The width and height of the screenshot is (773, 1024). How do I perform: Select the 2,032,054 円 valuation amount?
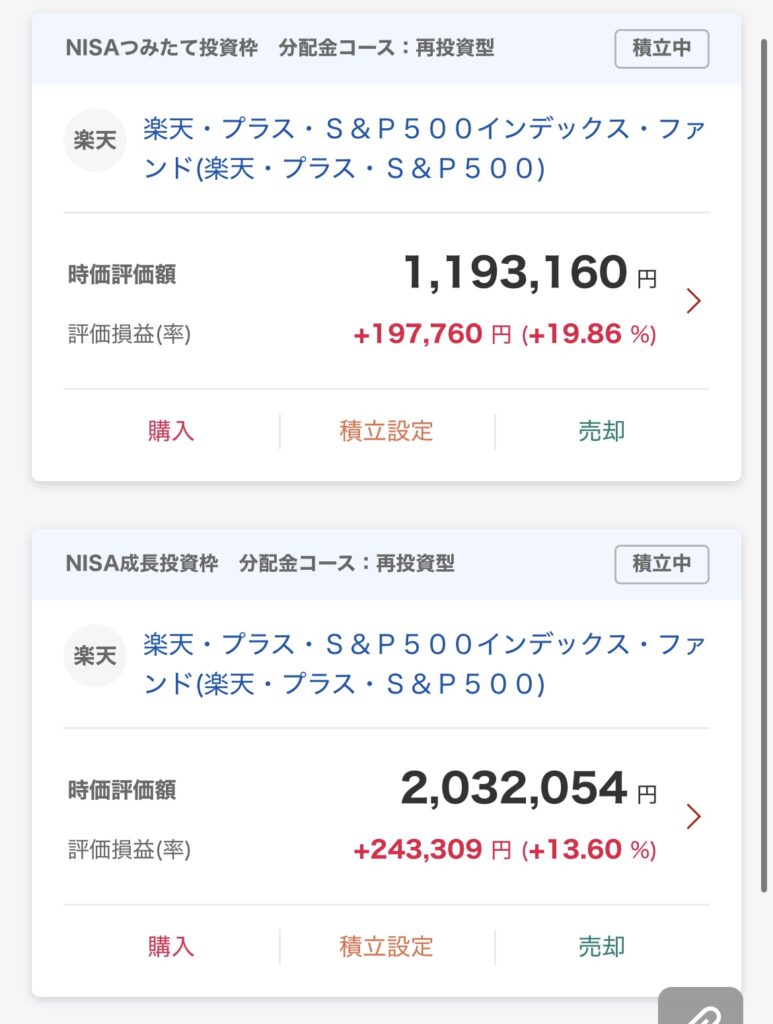point(528,789)
